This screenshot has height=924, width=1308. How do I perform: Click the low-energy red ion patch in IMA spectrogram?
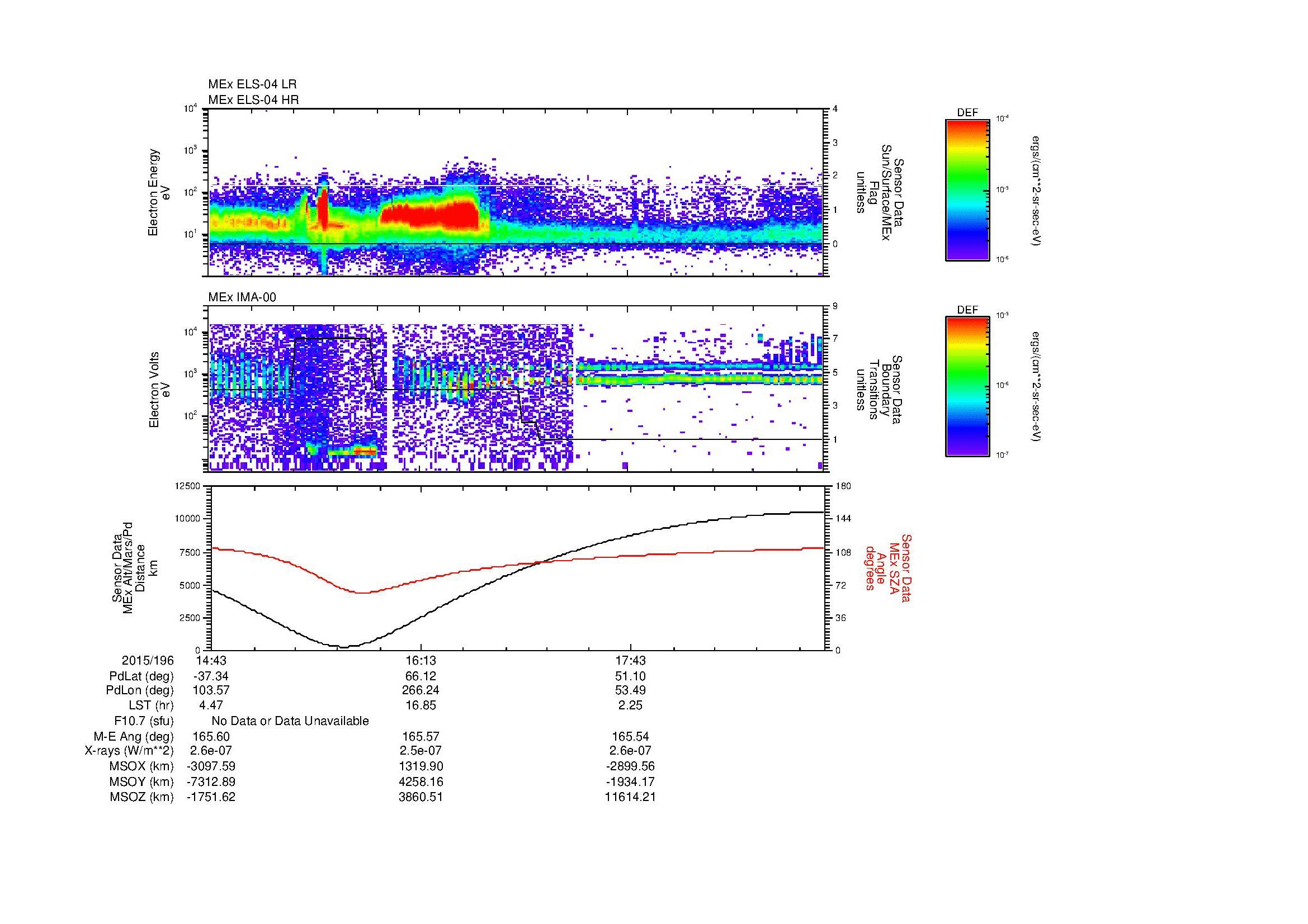pyautogui.click(x=365, y=452)
